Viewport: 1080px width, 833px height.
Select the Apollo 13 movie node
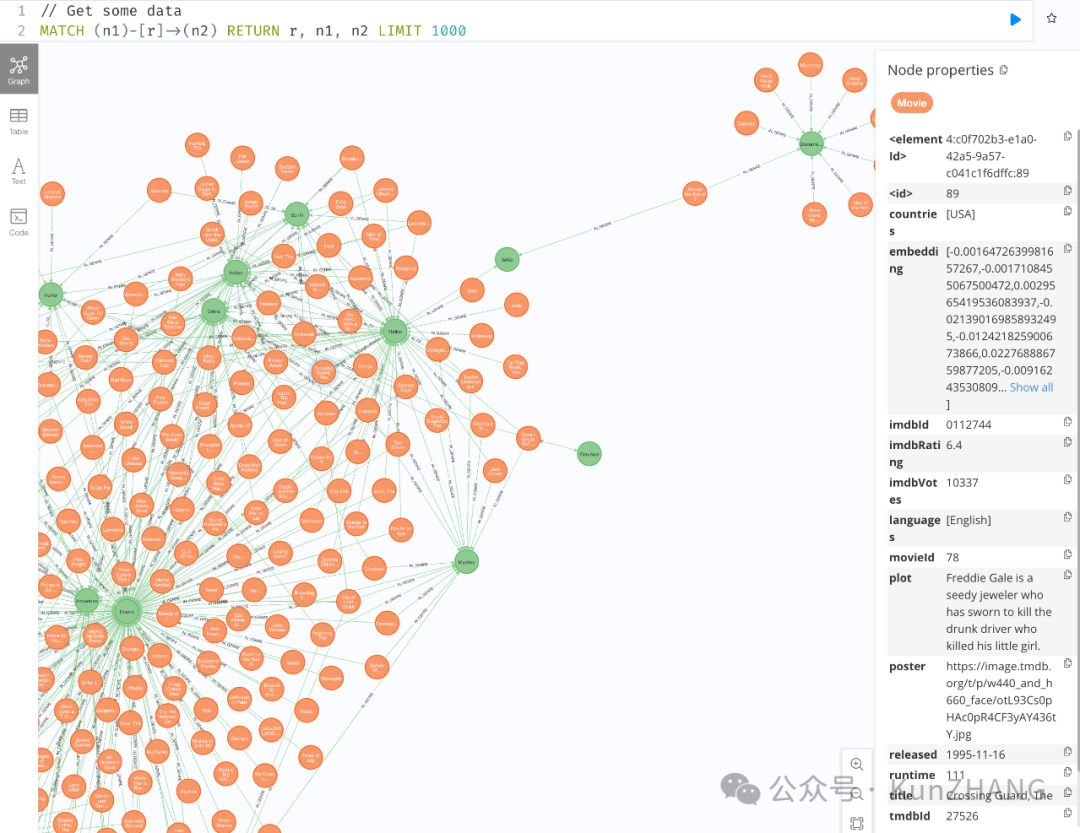click(x=240, y=426)
